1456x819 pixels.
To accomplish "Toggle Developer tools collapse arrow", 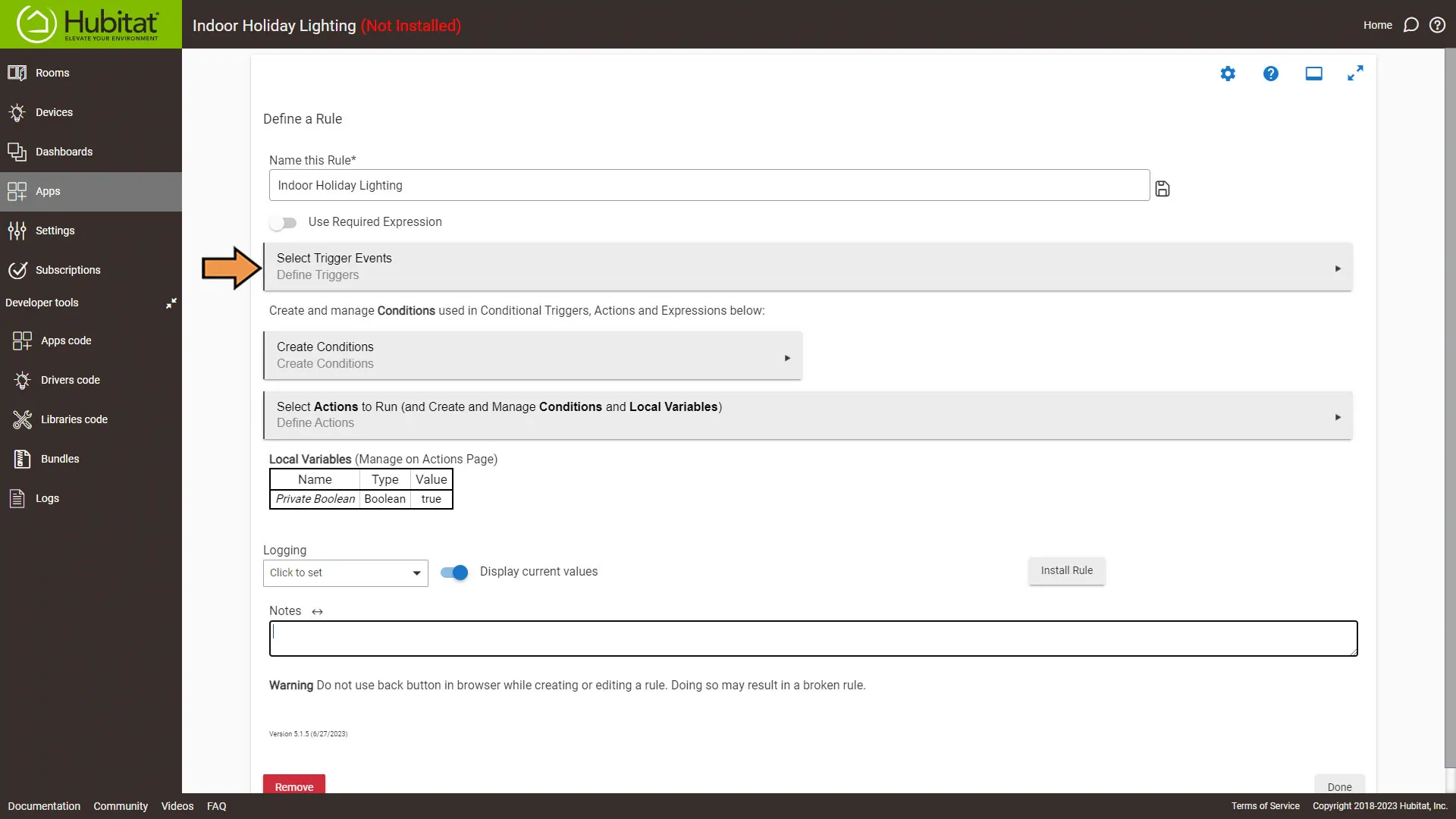I will tap(170, 303).
